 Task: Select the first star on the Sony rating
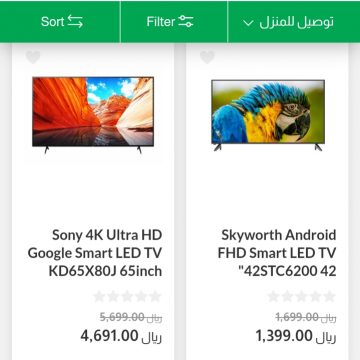pyautogui.click(x=99, y=296)
